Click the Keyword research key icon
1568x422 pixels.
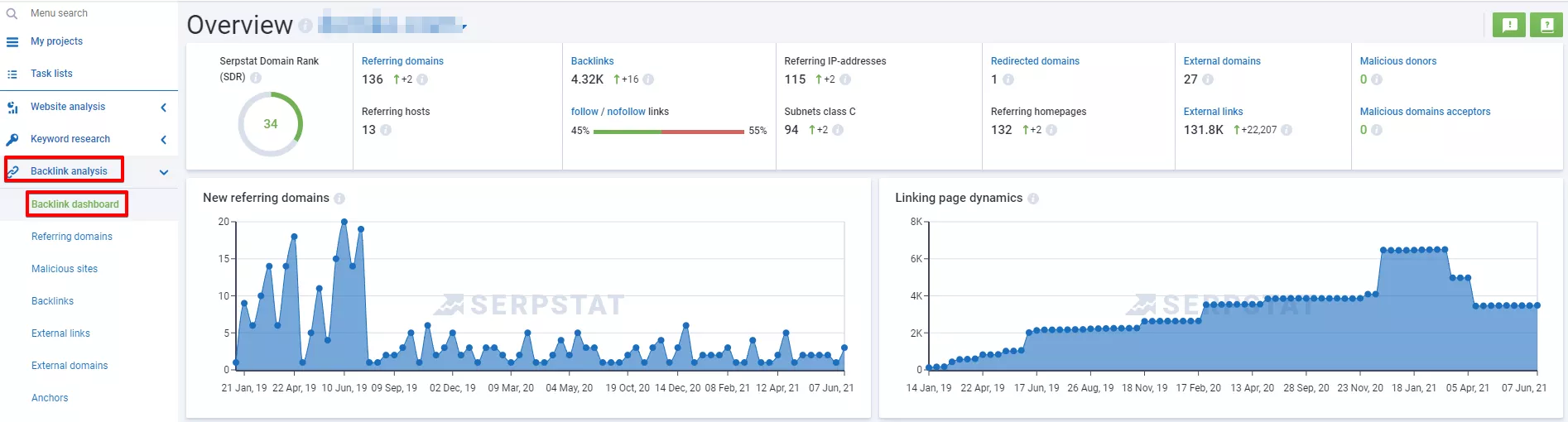[12, 139]
